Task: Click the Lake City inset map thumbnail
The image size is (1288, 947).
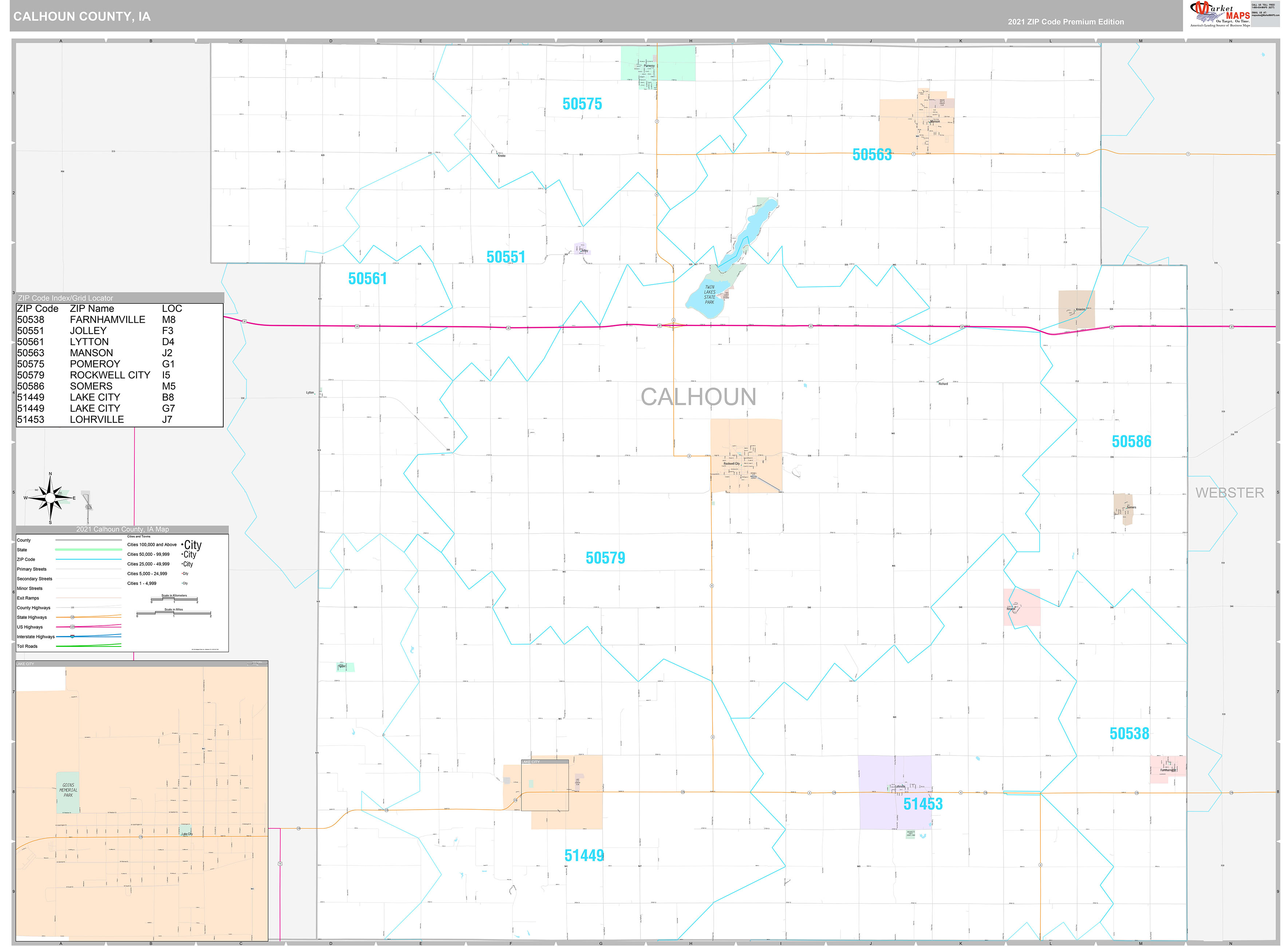Action: (544, 786)
